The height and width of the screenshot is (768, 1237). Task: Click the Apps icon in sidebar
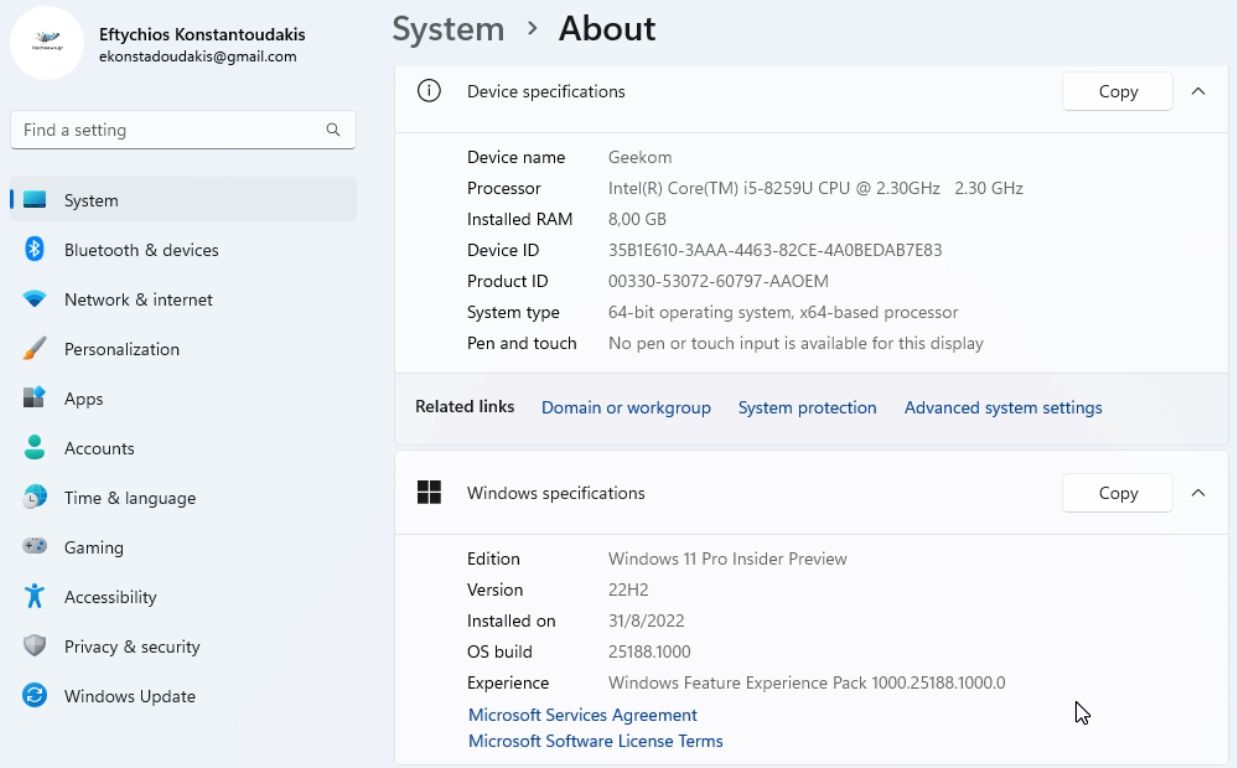coord(35,399)
